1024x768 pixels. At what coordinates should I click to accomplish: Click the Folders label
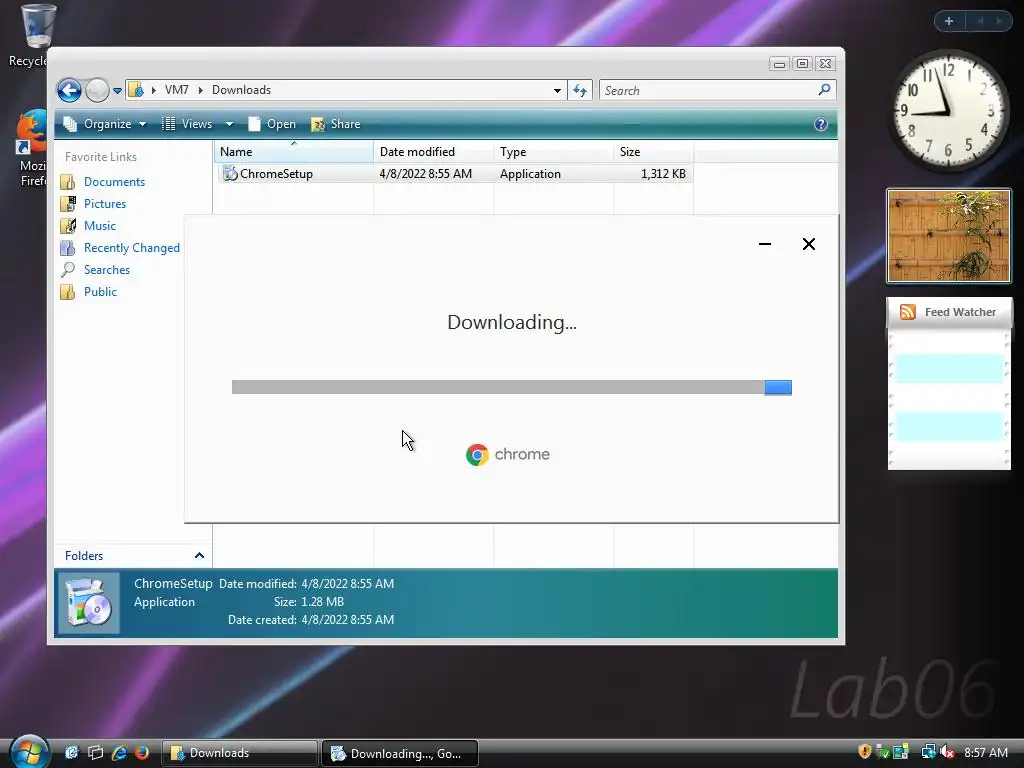(x=84, y=556)
